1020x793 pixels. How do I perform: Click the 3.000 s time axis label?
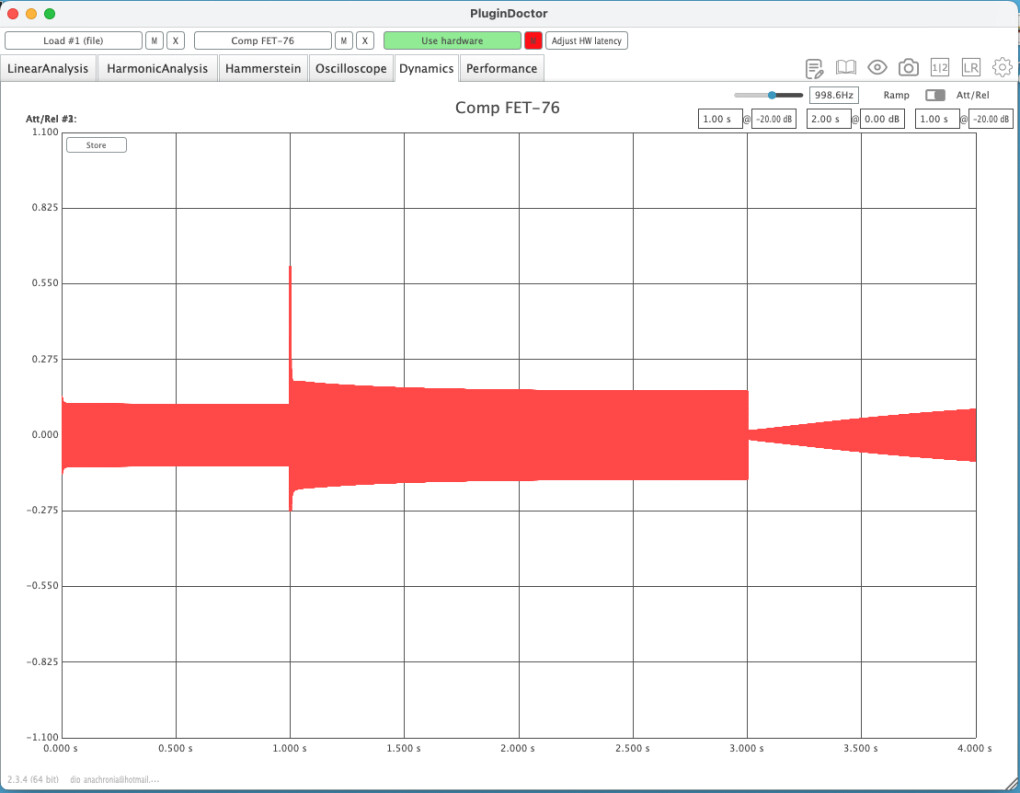click(747, 748)
